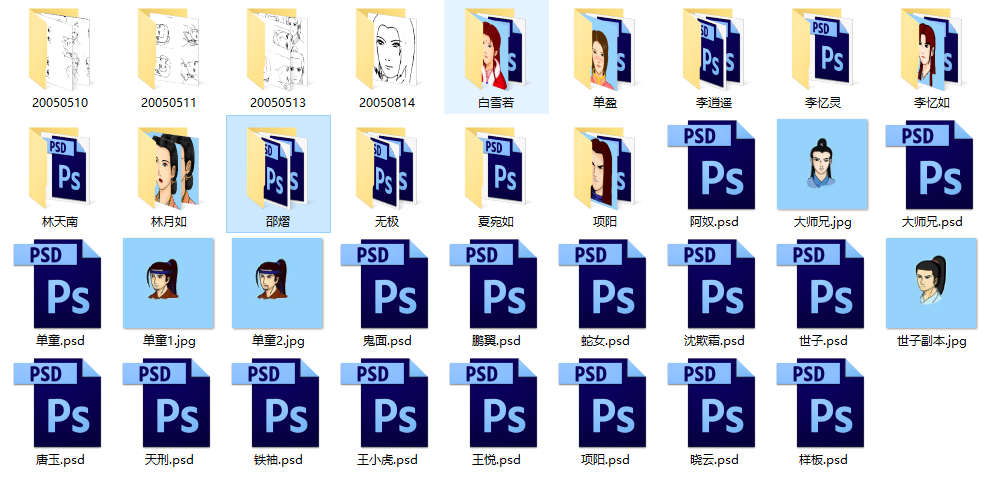The image size is (984, 478).
Task: Open the 20050510 folder
Action: (60, 49)
